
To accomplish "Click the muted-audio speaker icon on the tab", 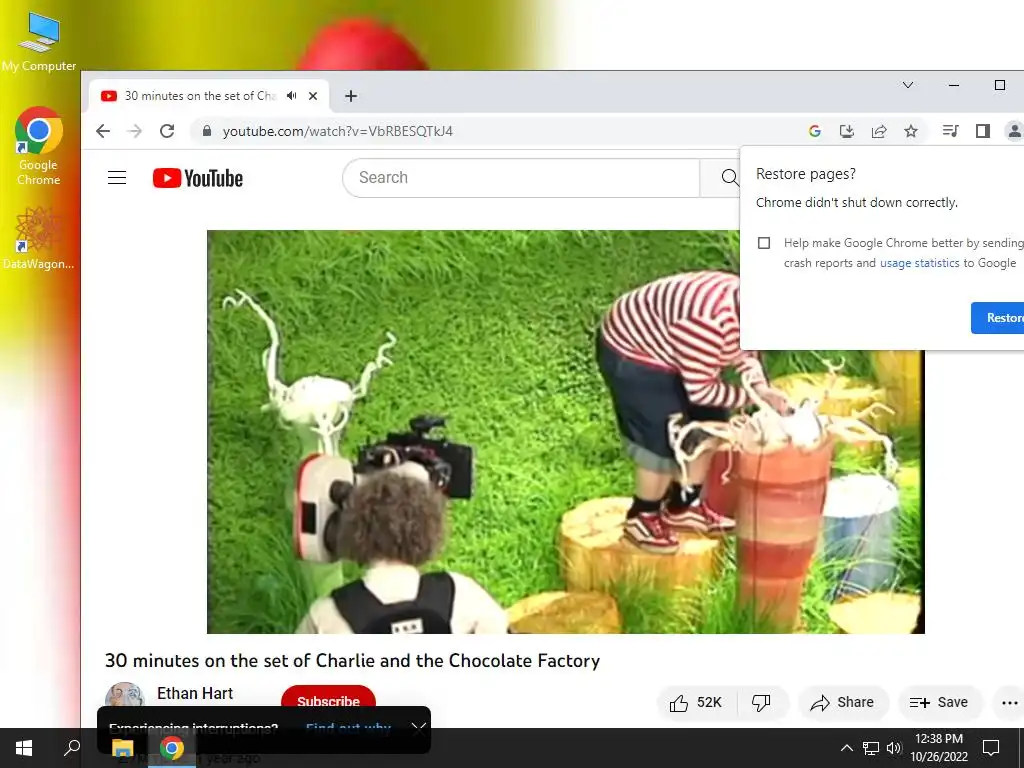I will [291, 96].
